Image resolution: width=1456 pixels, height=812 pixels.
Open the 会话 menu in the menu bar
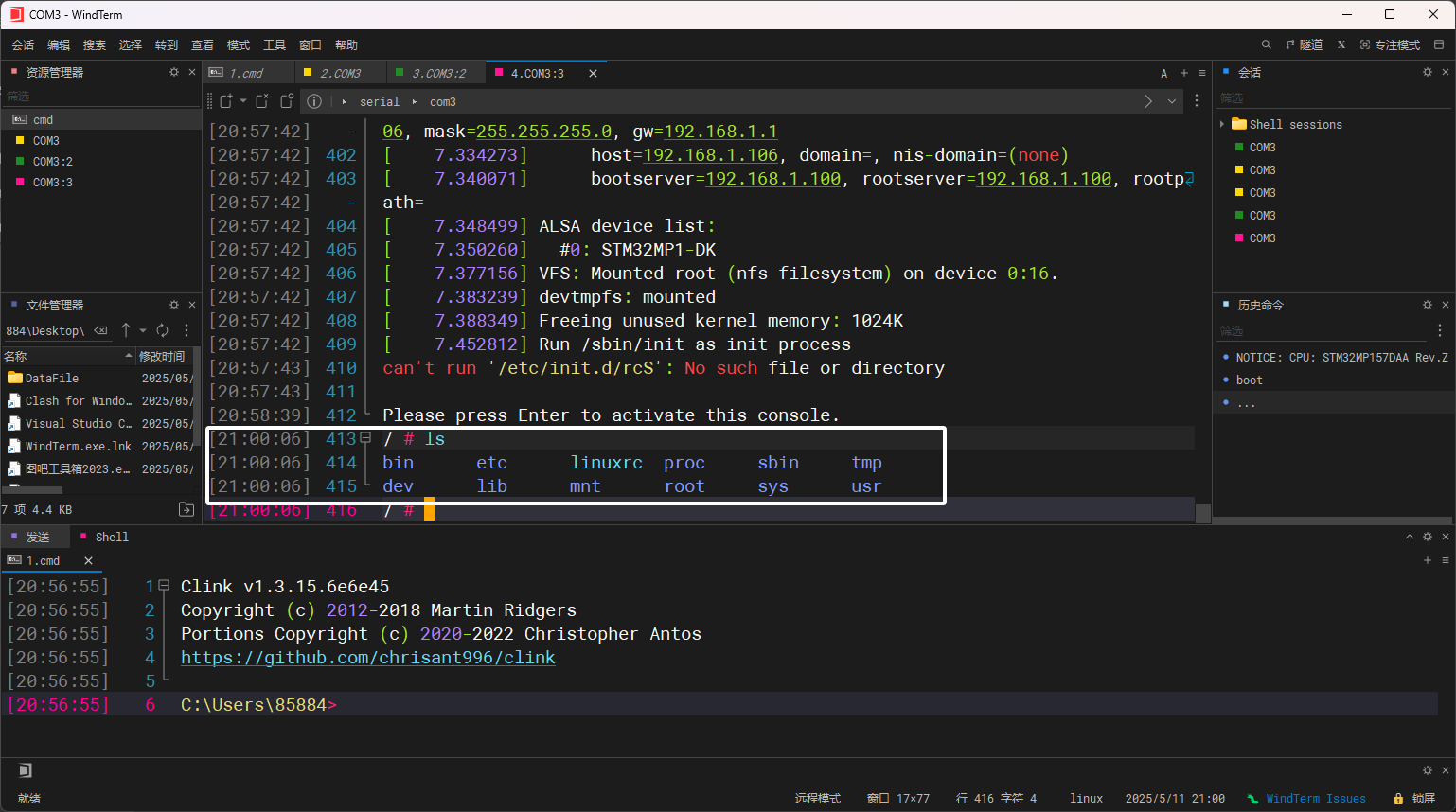[23, 44]
